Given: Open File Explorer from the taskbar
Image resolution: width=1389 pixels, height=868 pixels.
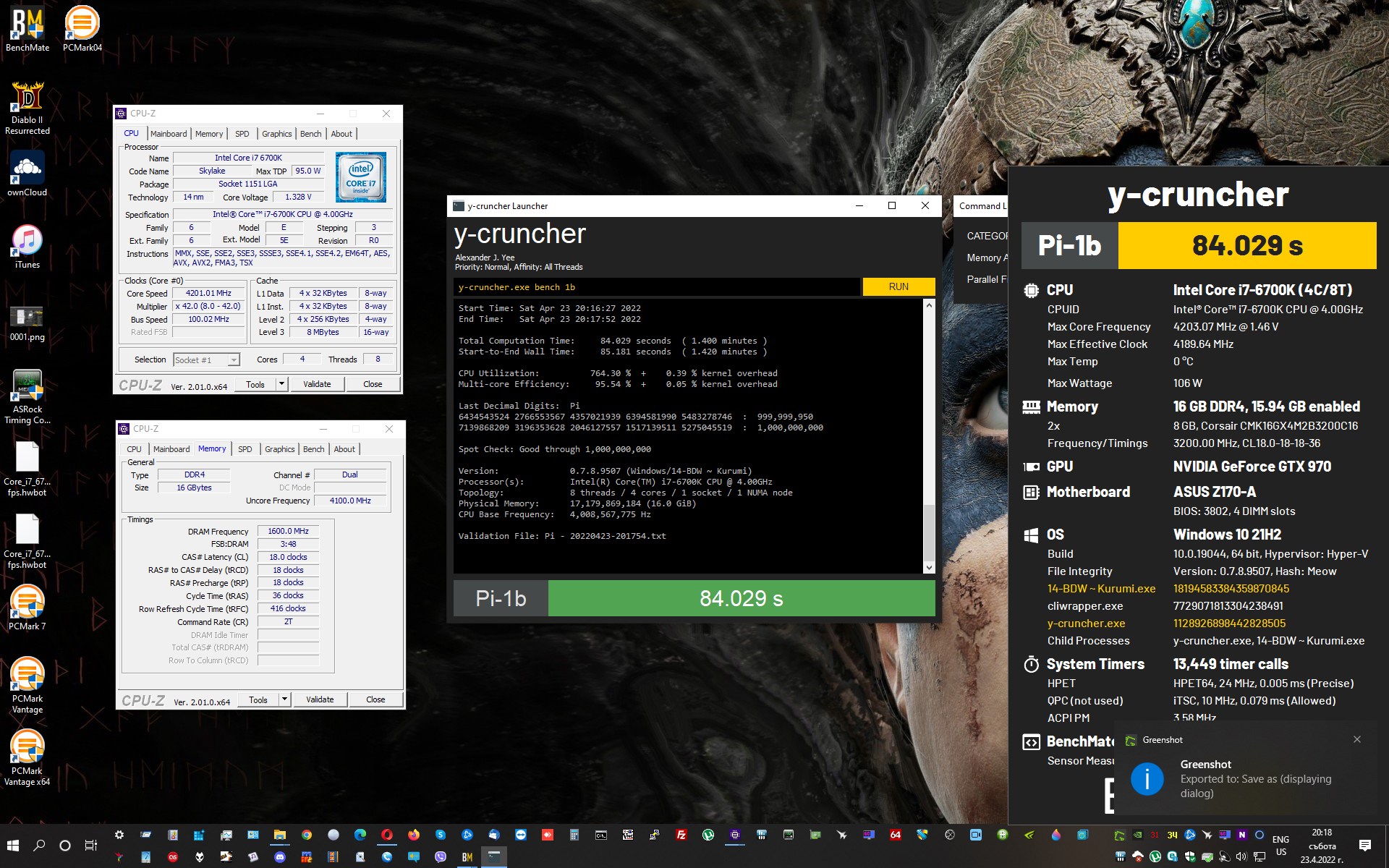Looking at the screenshot, I should [280, 835].
